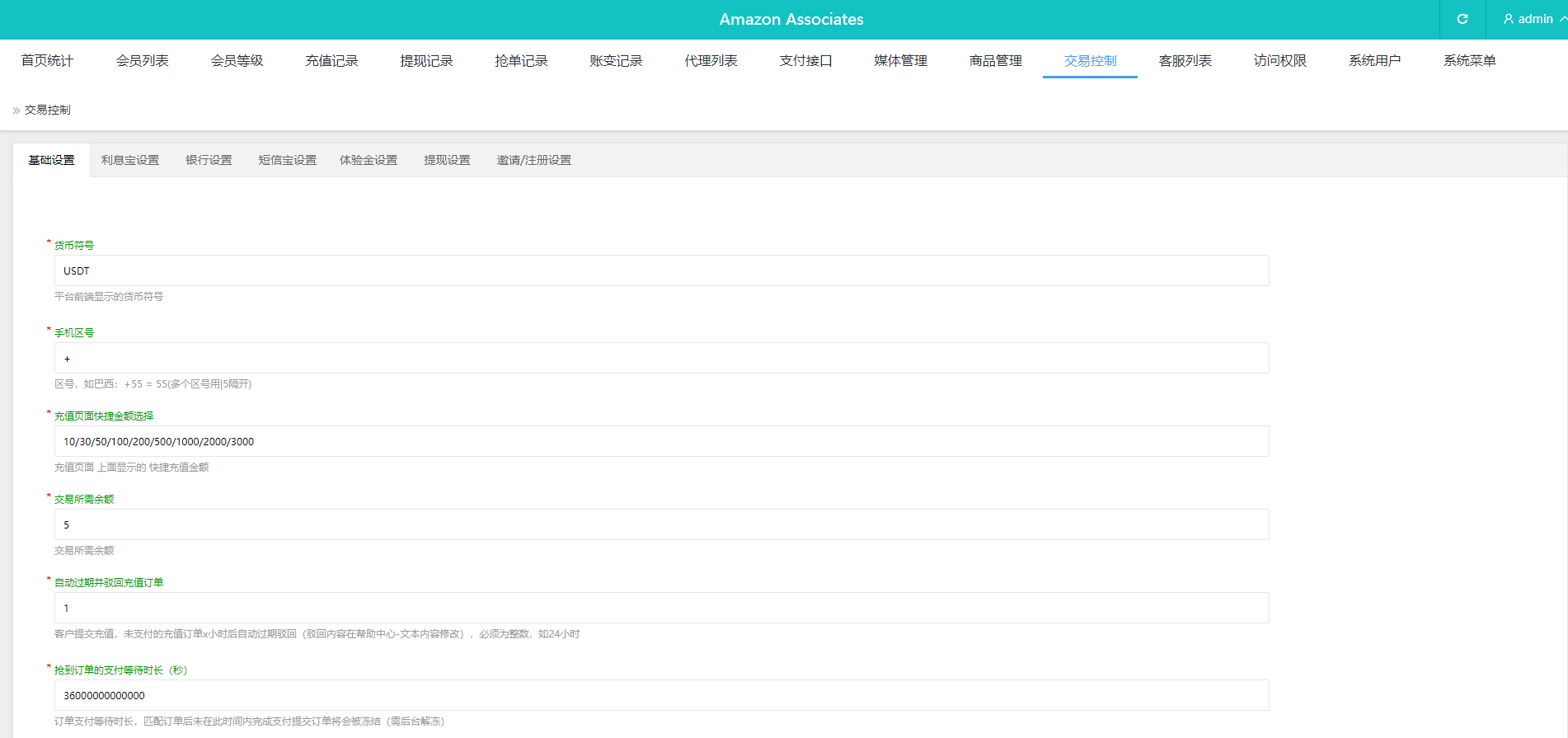The image size is (1568, 738).
Task: Click the 自动过期并驳回充值订单 label
Action: 109,582
